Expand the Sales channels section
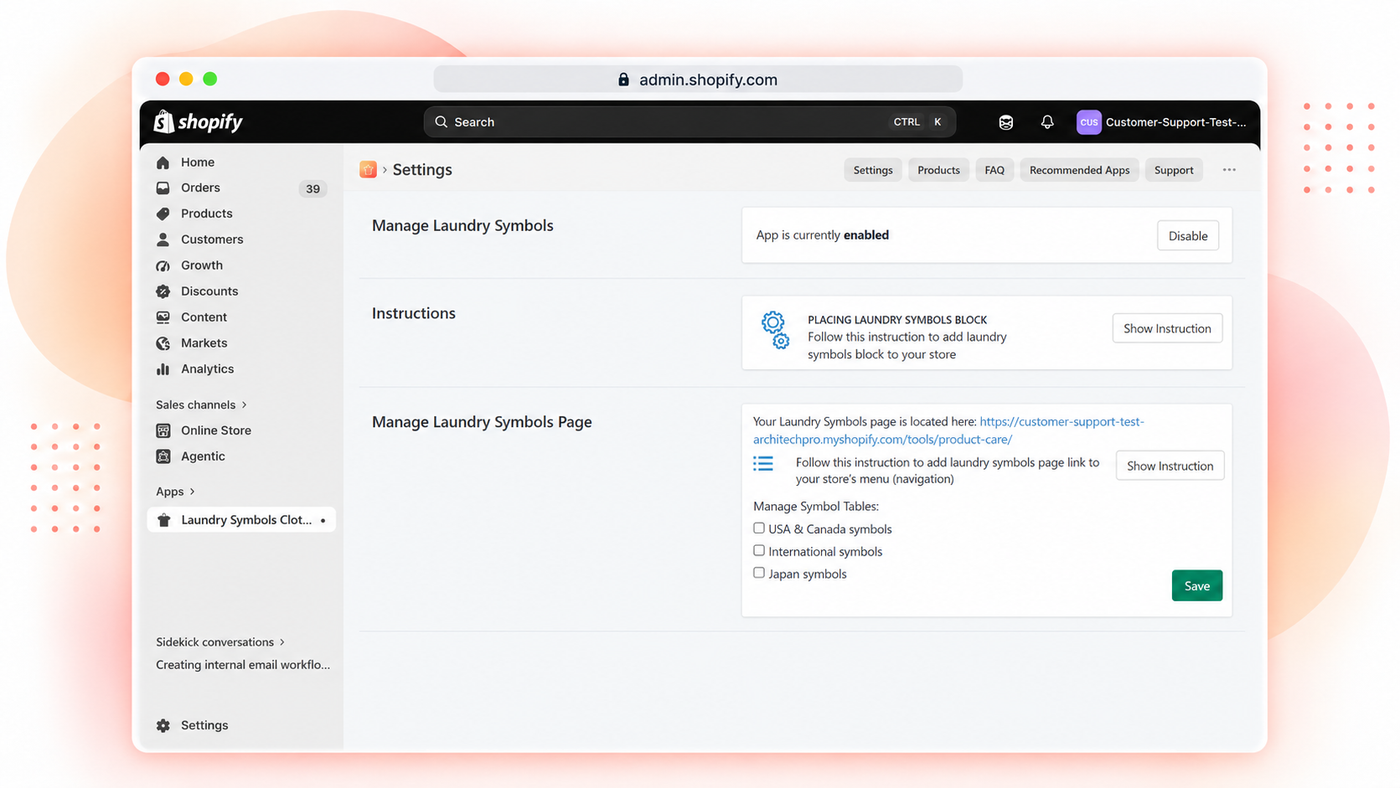The image size is (1400, 788). pyautogui.click(x=201, y=405)
